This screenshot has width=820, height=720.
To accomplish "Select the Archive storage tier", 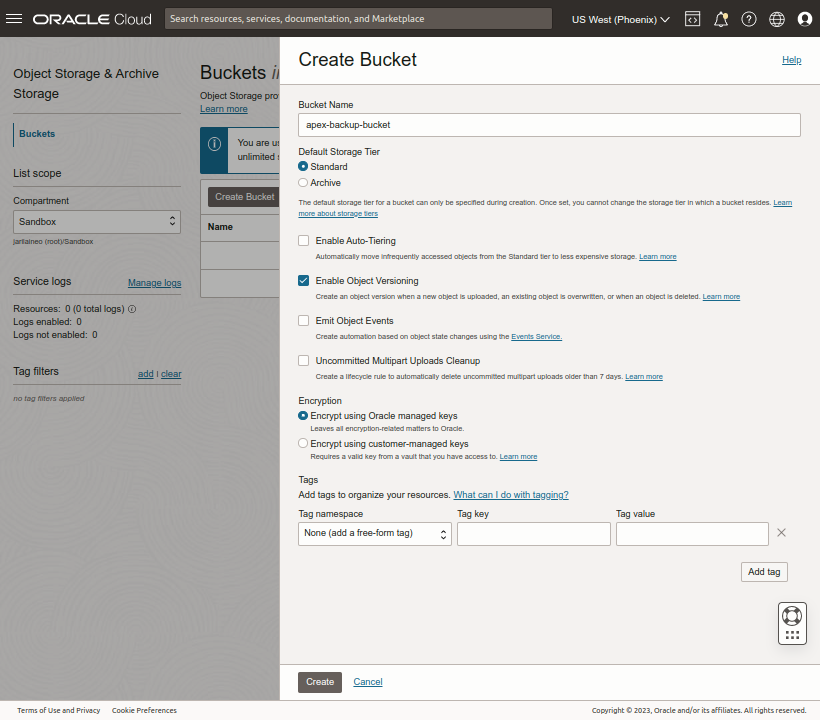I will (x=303, y=182).
